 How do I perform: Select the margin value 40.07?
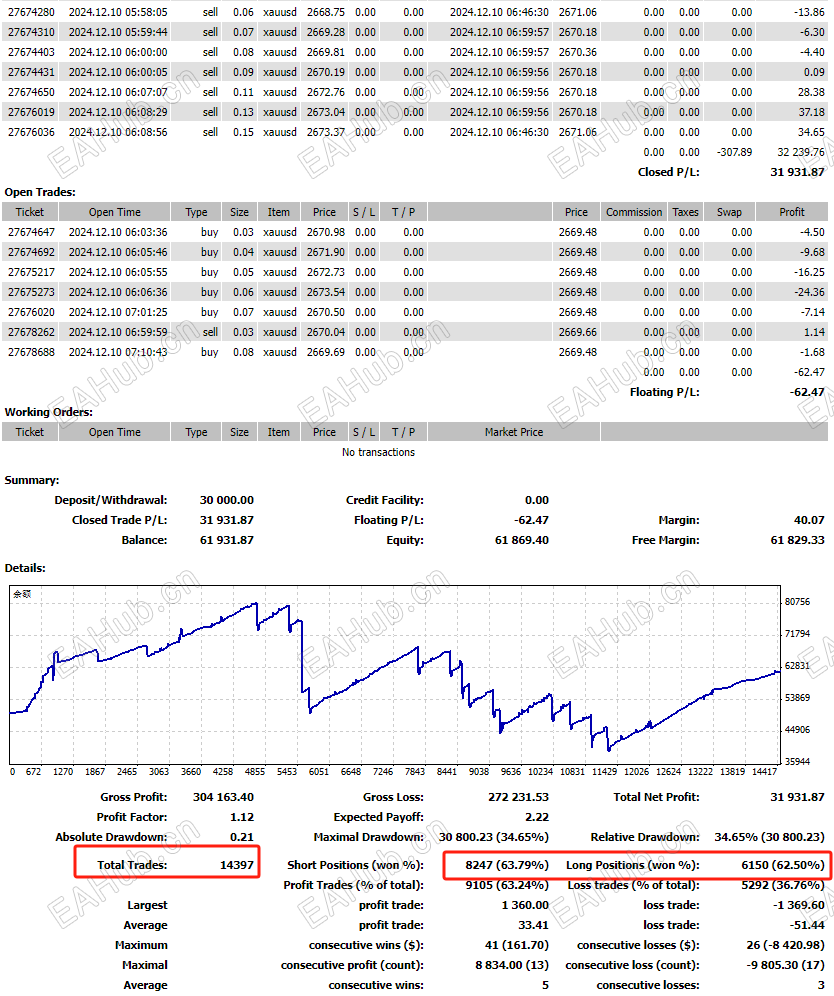pyautogui.click(x=809, y=520)
